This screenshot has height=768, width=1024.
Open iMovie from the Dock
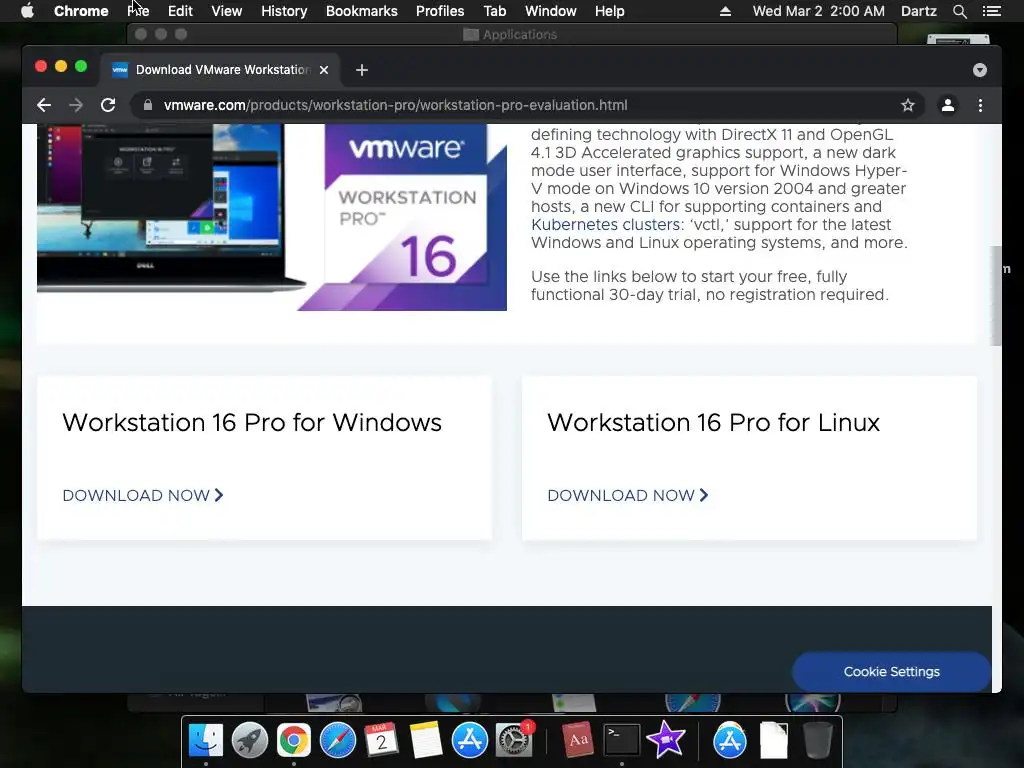[x=665, y=740]
